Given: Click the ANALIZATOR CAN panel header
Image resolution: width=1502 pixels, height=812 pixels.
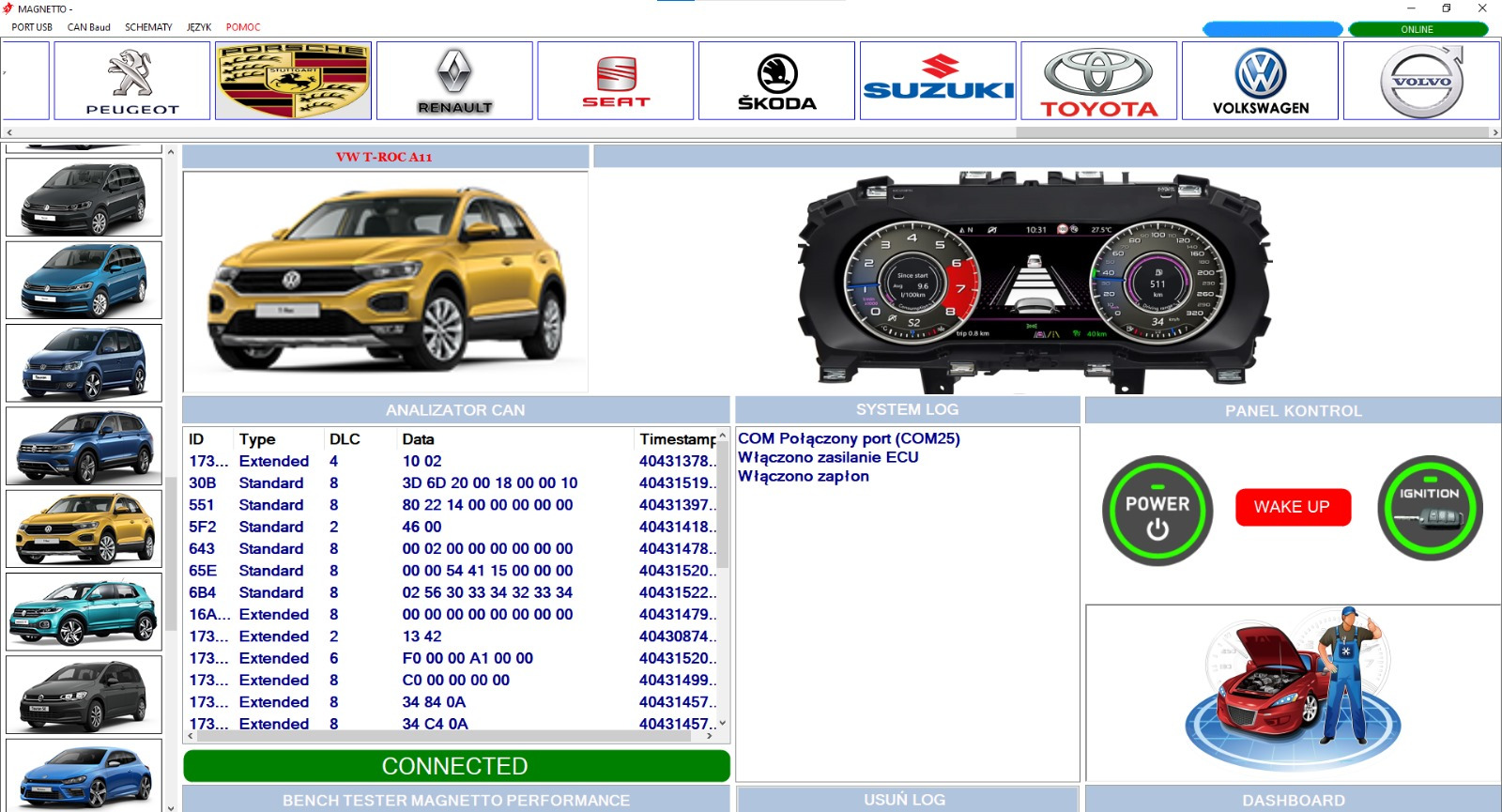Looking at the screenshot, I should [x=455, y=410].
